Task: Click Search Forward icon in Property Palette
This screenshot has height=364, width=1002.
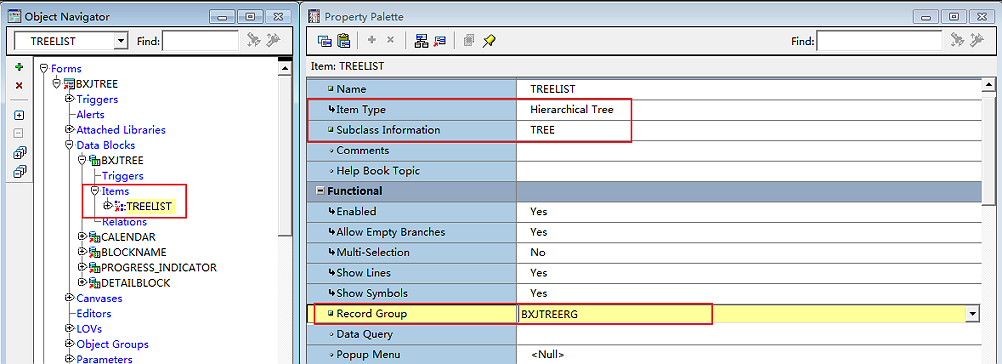Action: click(956, 41)
